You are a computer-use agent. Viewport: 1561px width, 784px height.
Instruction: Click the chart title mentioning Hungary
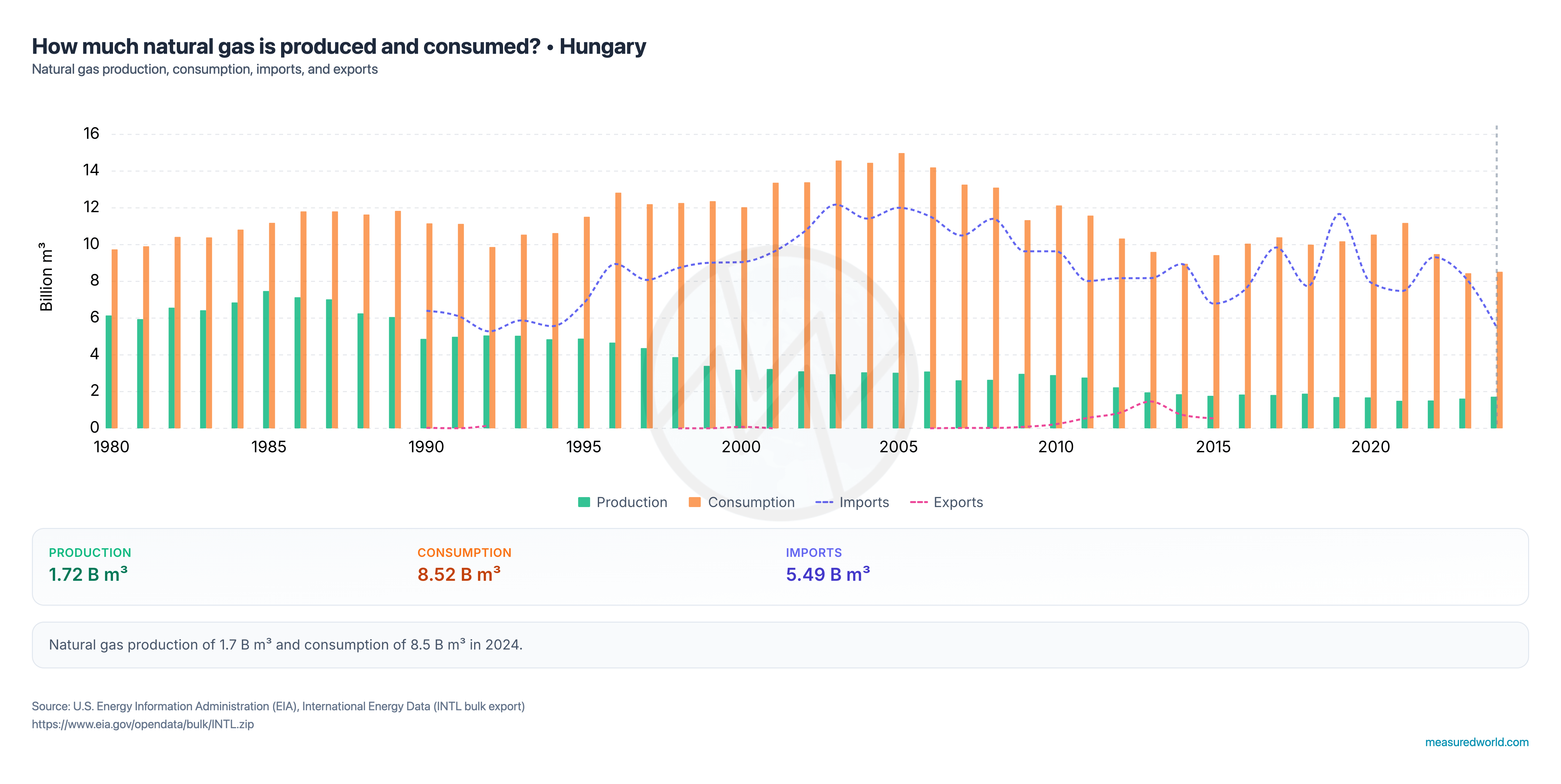tap(339, 46)
